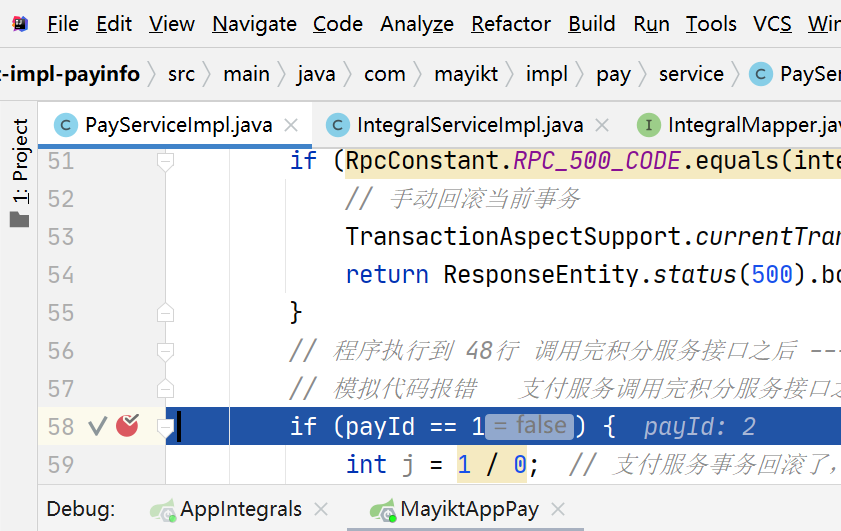
Task: Select the com breadcrumb
Action: point(385,74)
